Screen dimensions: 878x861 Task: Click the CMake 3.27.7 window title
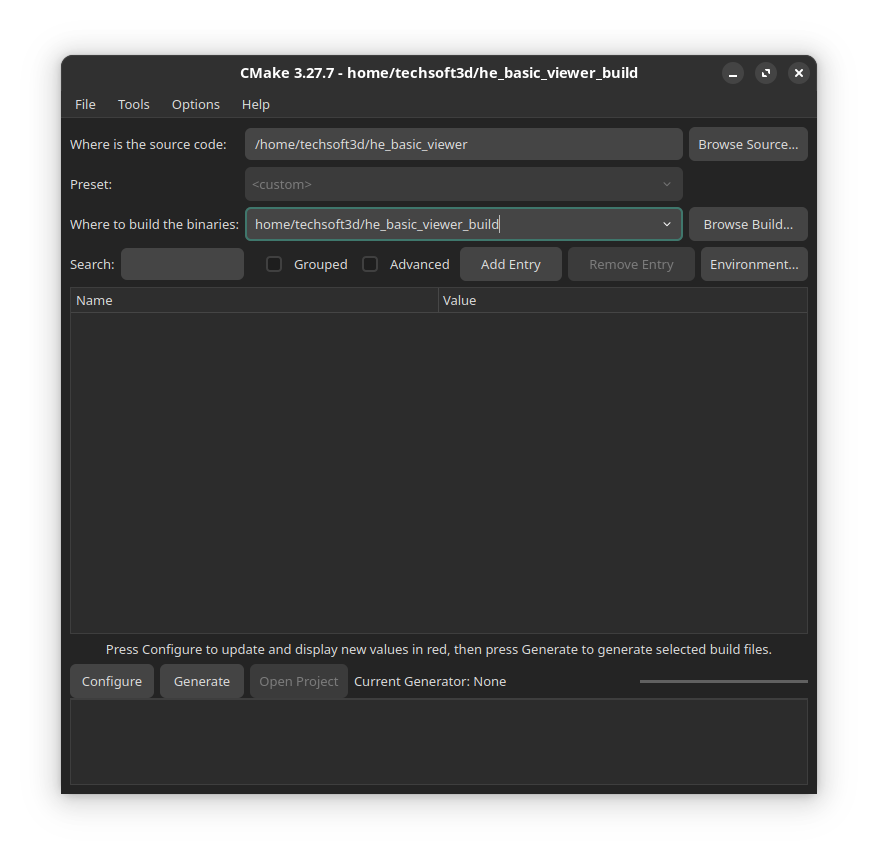[x=439, y=73]
